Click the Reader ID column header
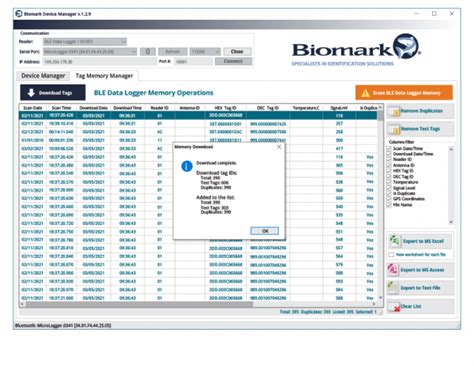 pyautogui.click(x=159, y=108)
